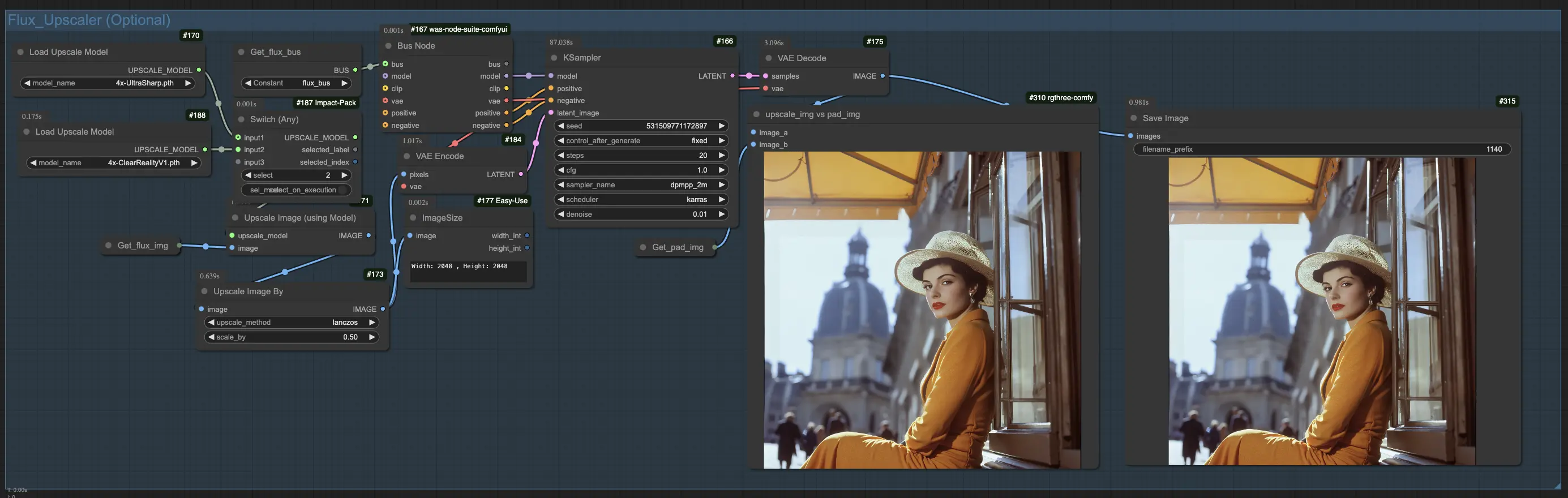The image size is (1568, 498).
Task: Open upscale_method dropdown lanczos
Action: (292, 322)
